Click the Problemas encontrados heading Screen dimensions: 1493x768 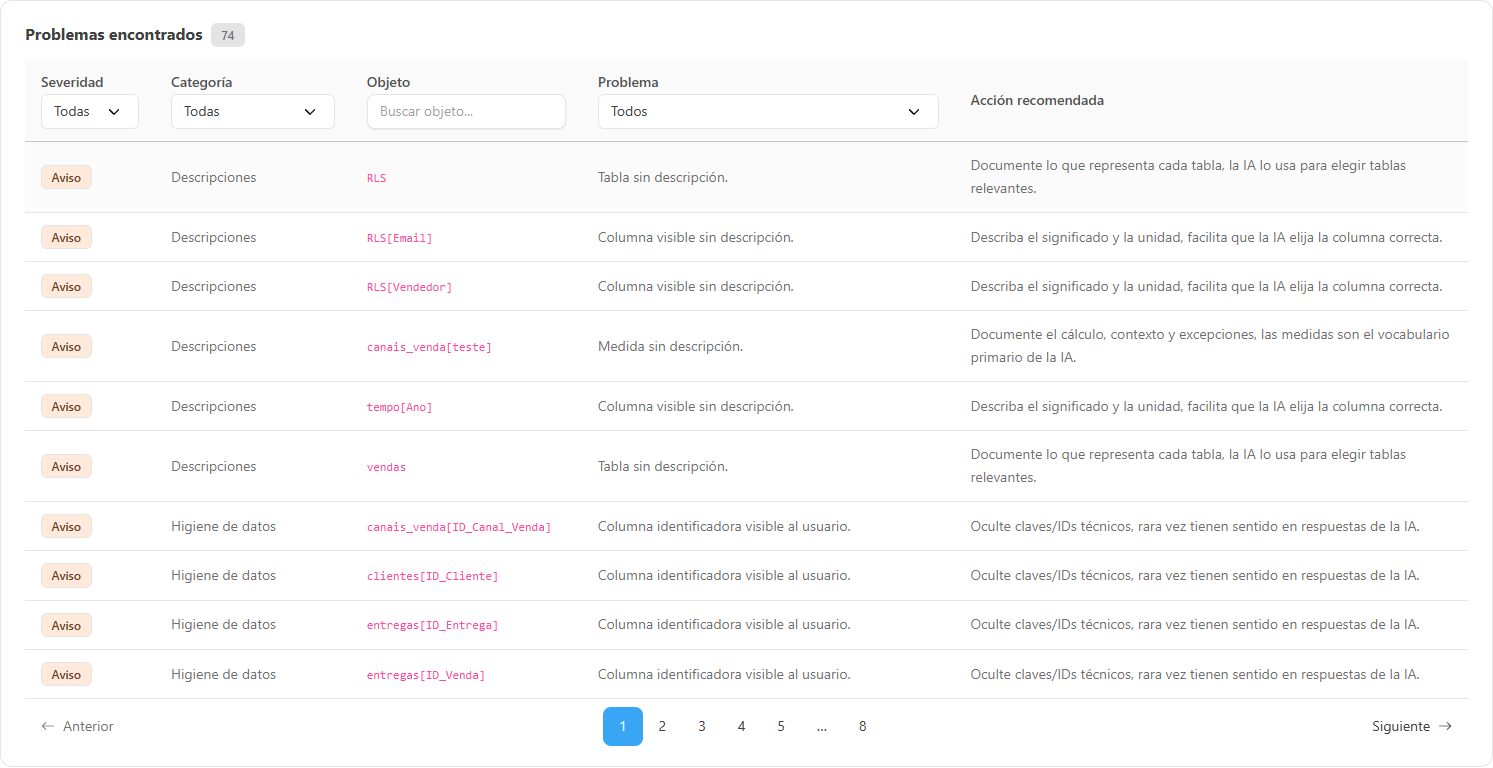[113, 35]
